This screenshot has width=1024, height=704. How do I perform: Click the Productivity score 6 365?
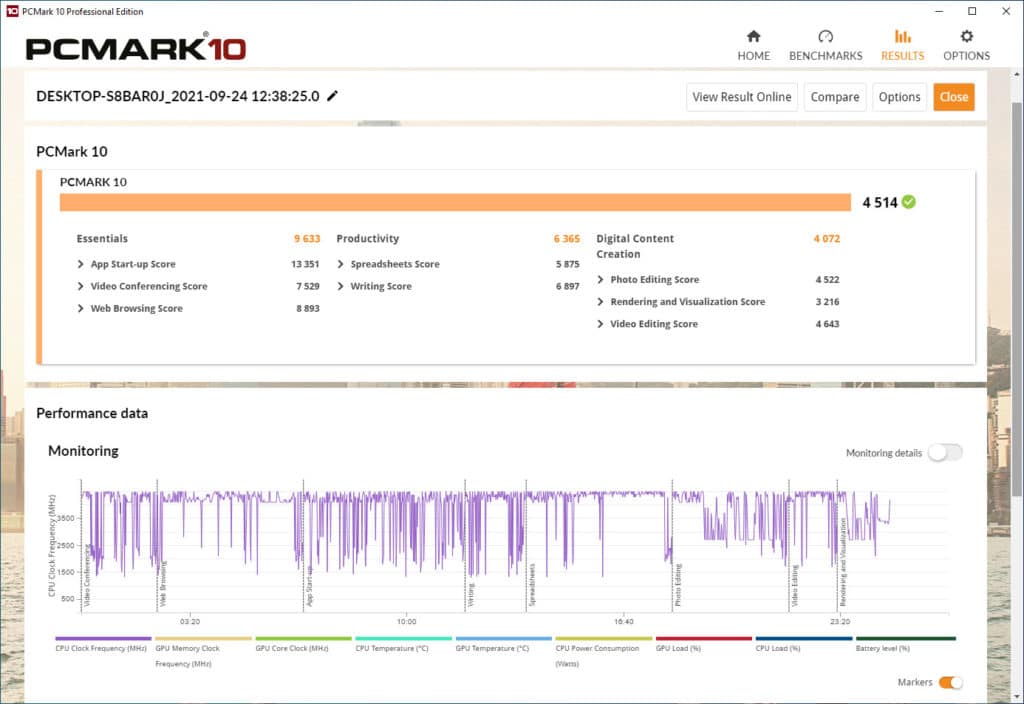tap(567, 238)
